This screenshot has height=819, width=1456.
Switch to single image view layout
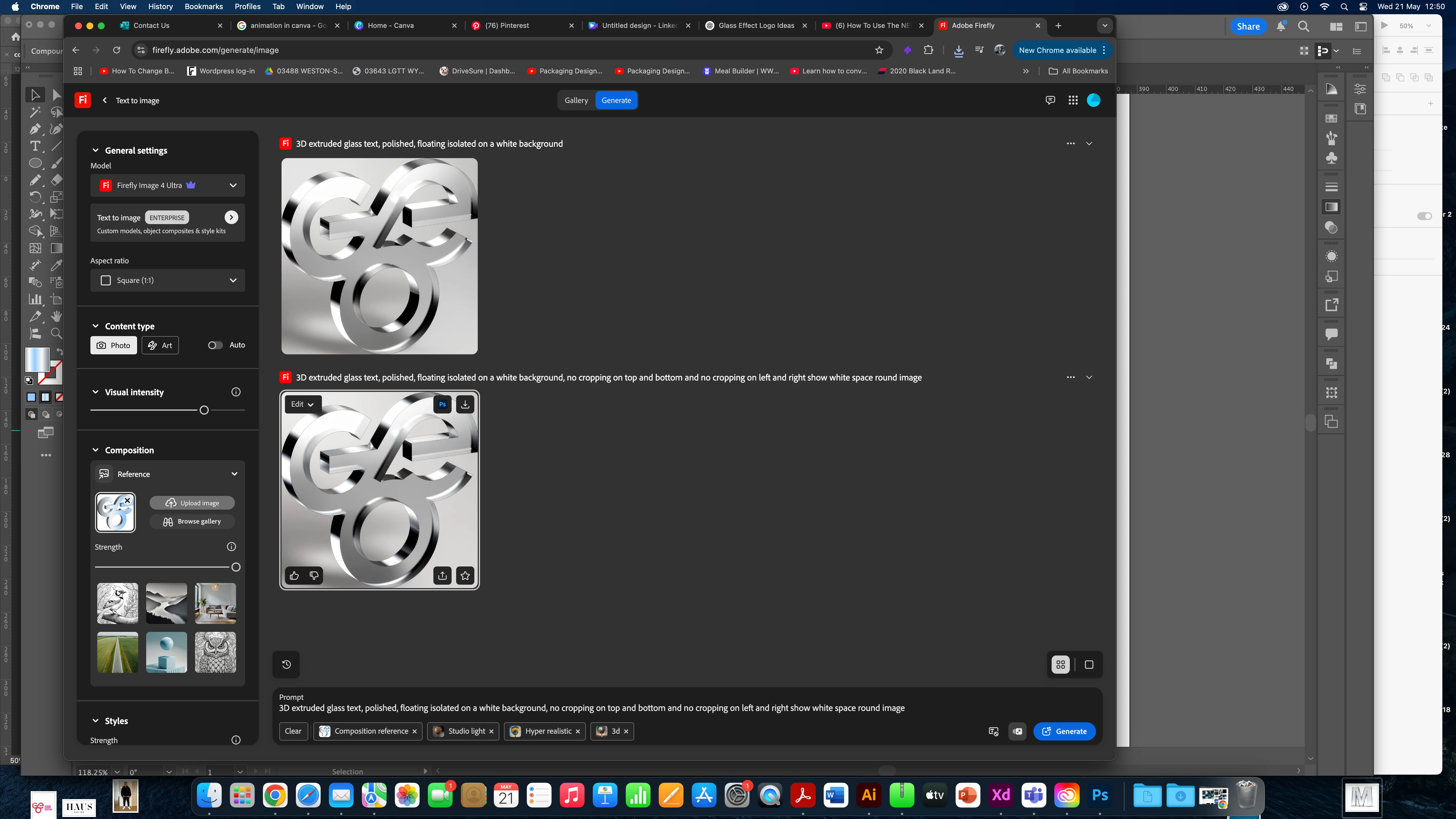point(1089,665)
